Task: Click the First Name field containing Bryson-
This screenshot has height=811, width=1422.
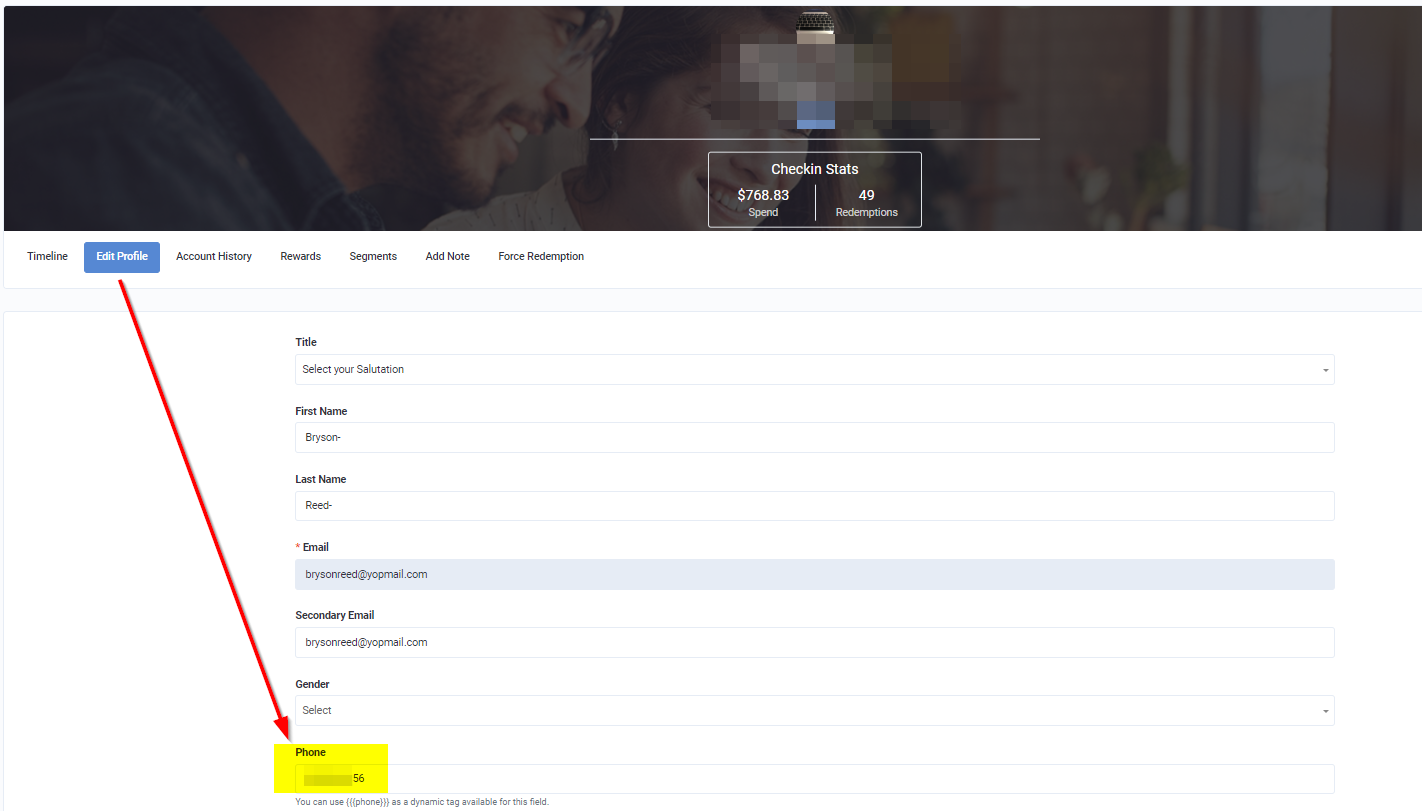Action: pos(814,437)
